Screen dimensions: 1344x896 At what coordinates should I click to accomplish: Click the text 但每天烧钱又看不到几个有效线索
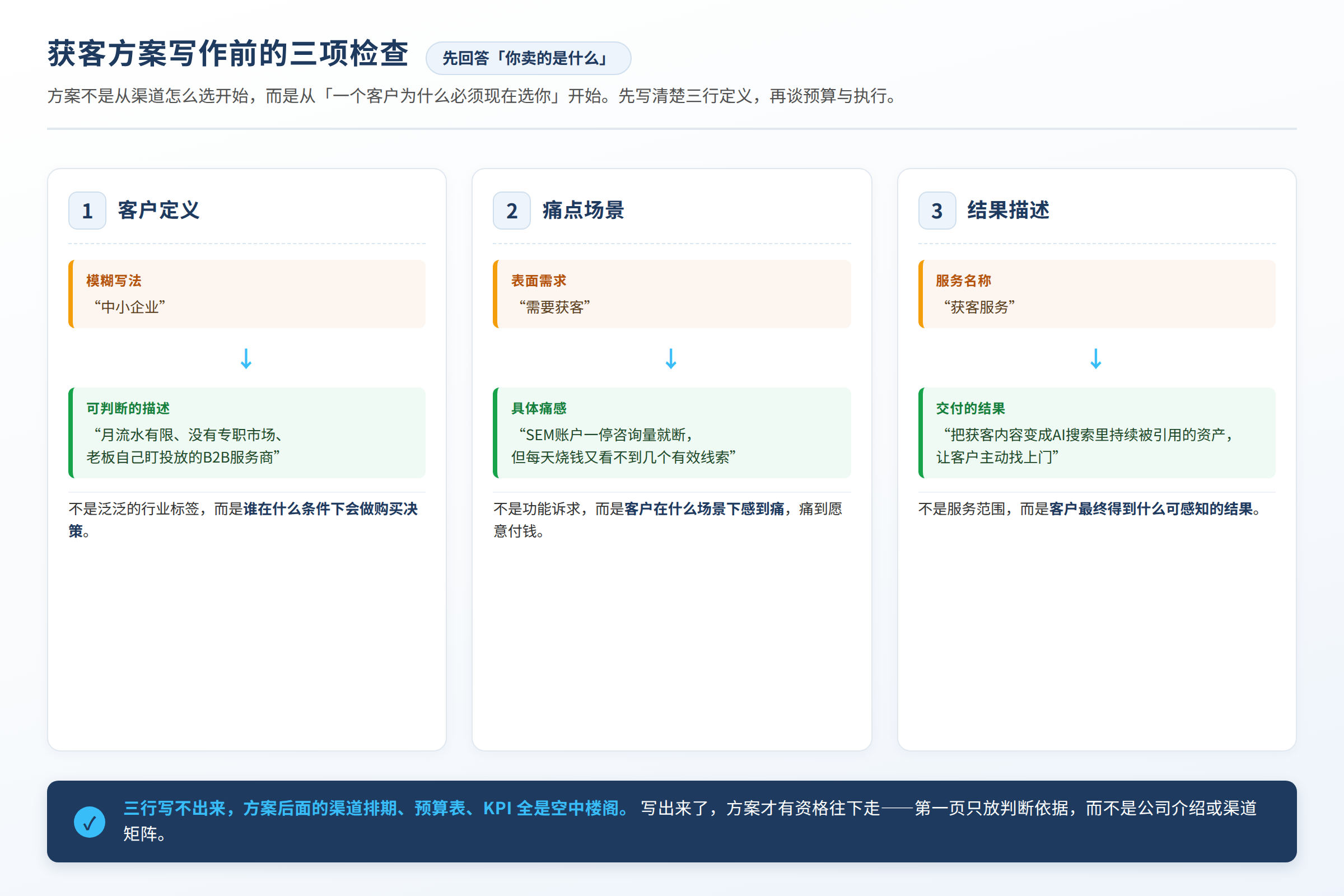(620, 457)
